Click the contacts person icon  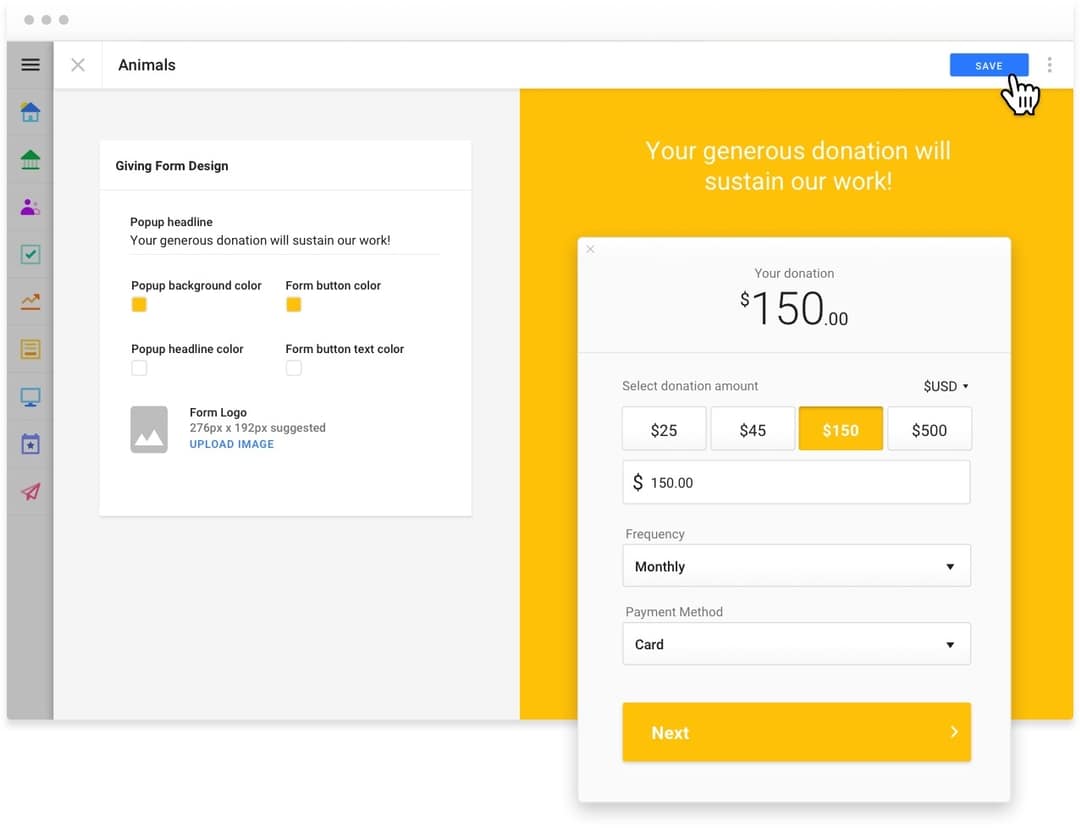(x=30, y=206)
